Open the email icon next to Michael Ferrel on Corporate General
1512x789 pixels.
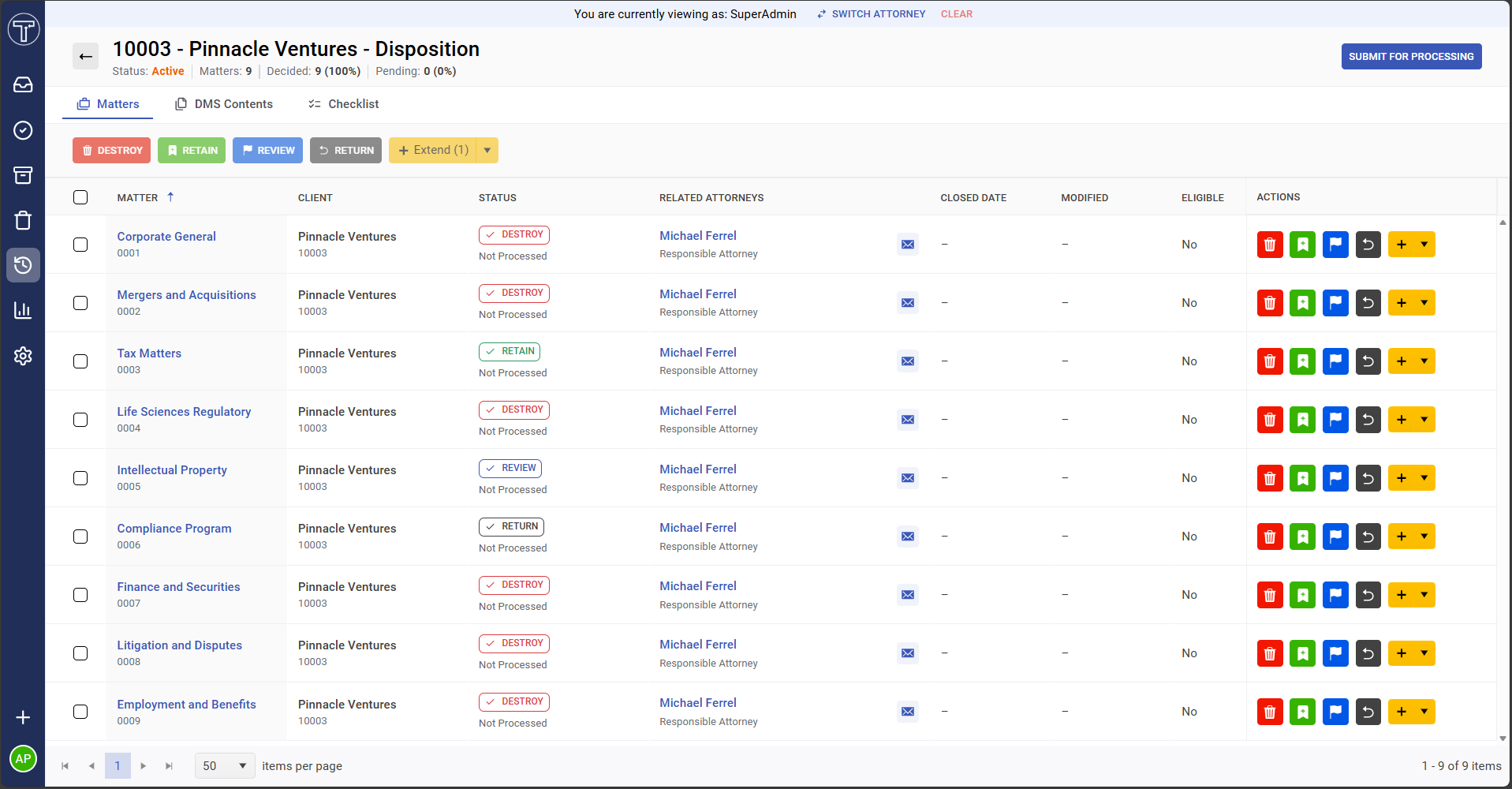pyautogui.click(x=907, y=244)
